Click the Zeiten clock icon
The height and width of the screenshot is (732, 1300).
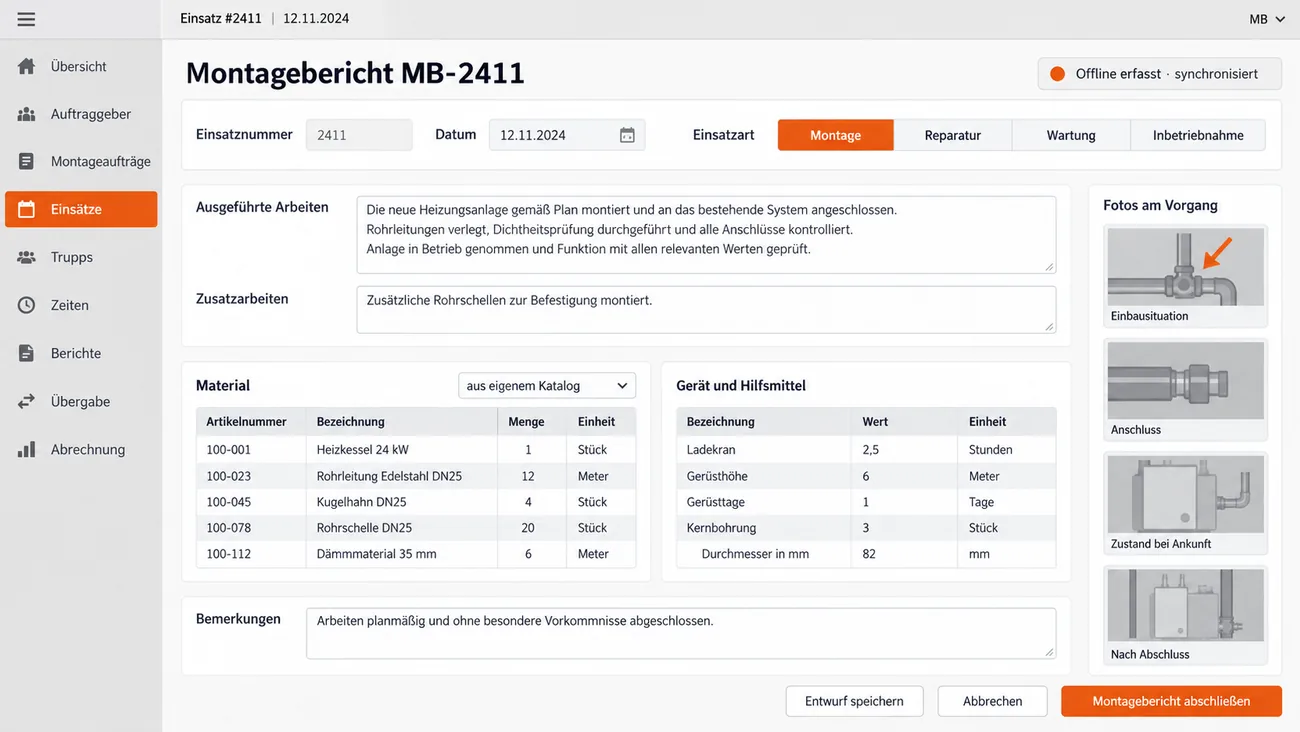point(27,305)
